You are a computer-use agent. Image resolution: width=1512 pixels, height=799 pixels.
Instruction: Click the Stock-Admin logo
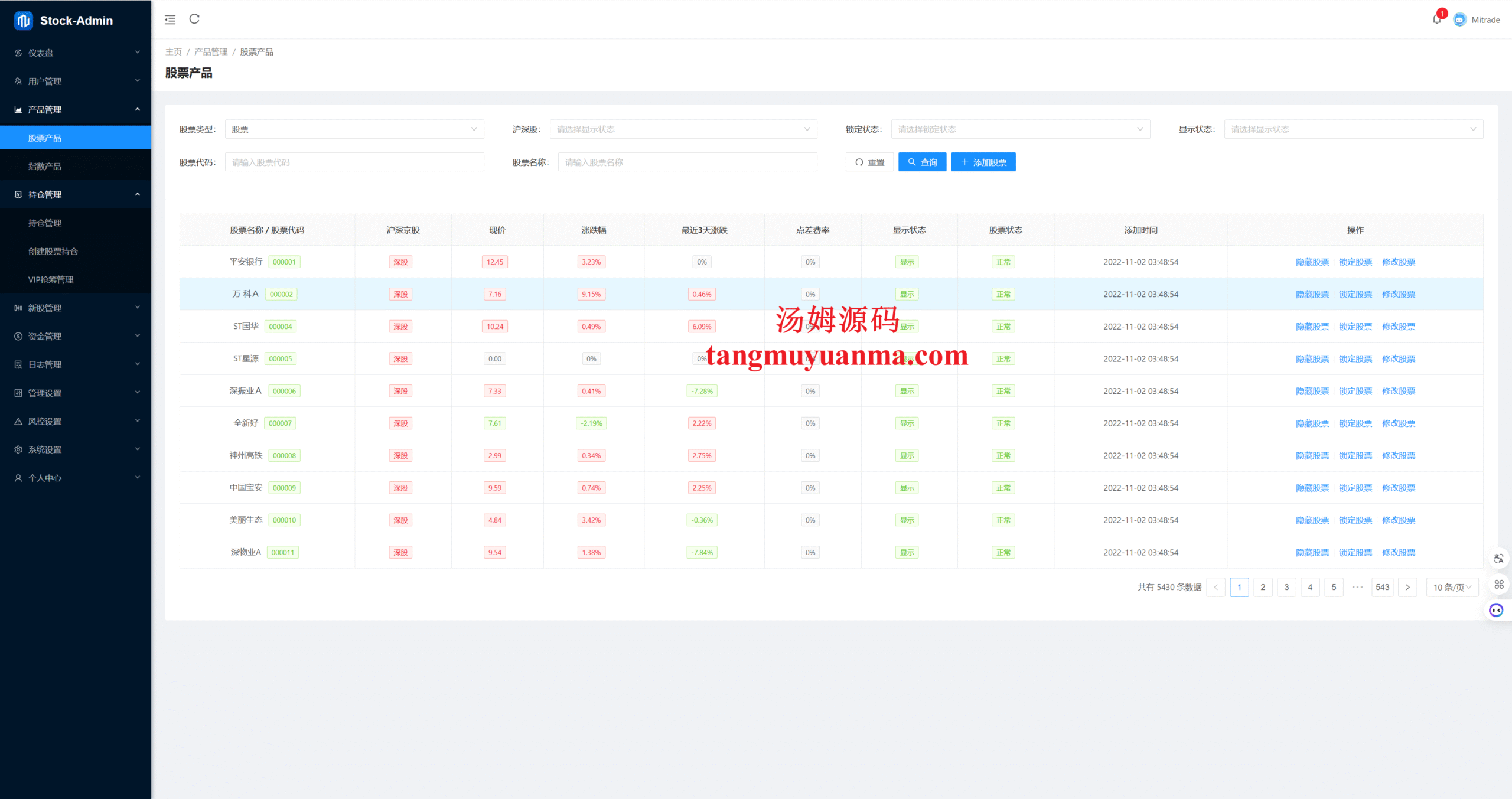point(24,21)
